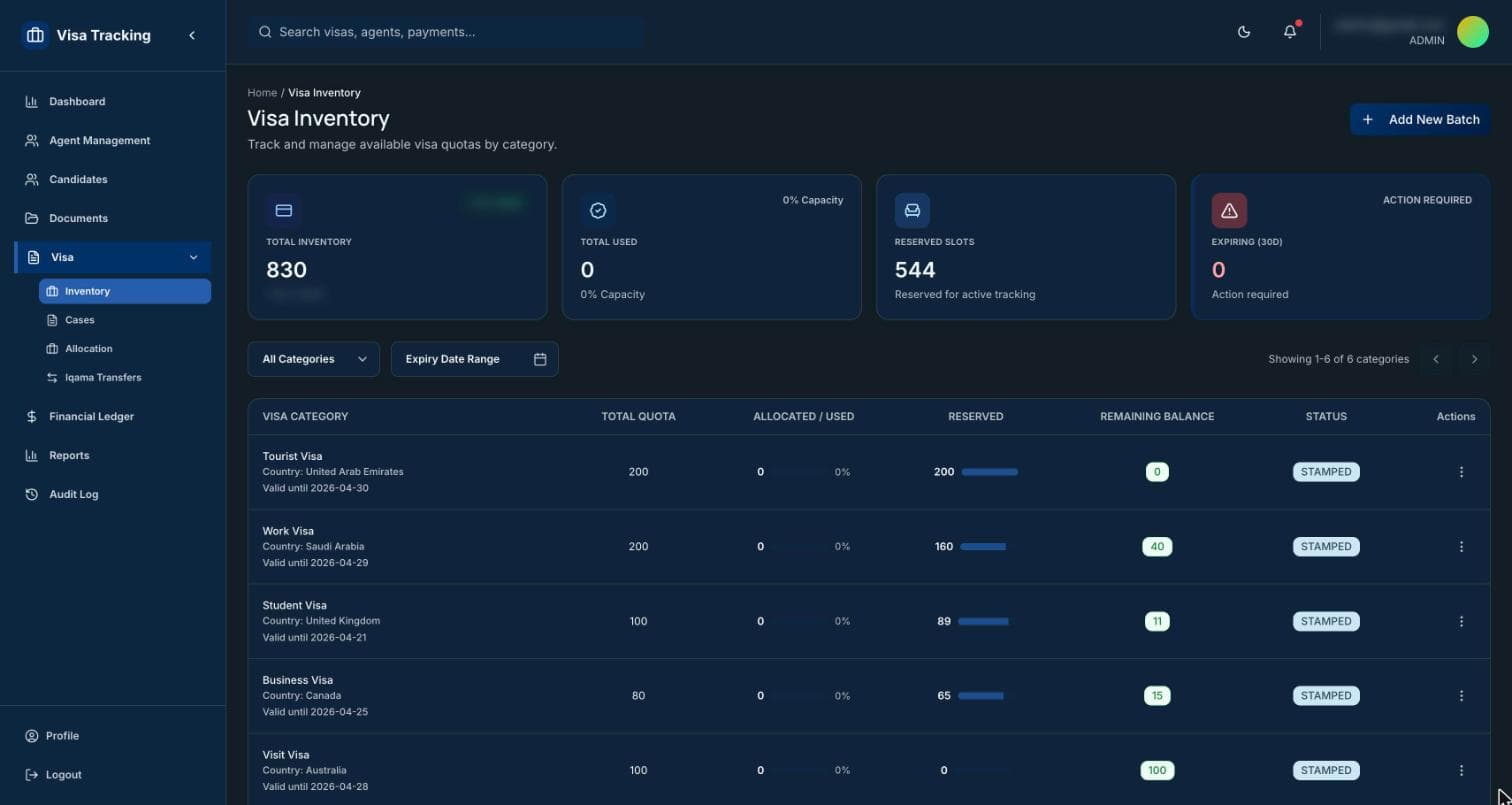Click the Total Used checkmark icon
Image resolution: width=1512 pixels, height=805 pixels.
tap(598, 211)
